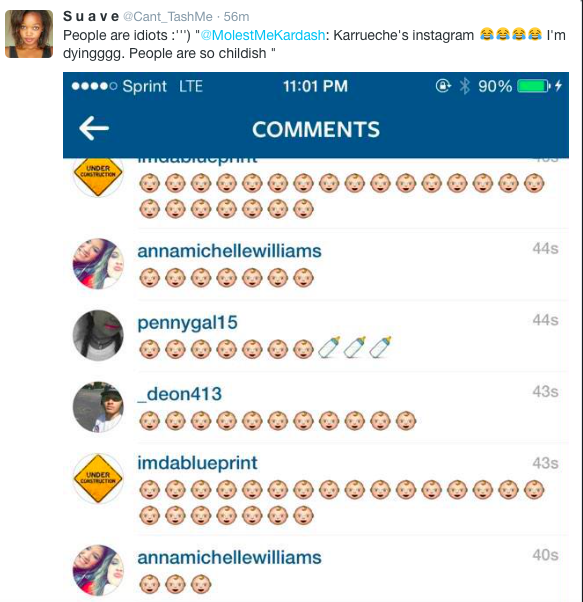Open the imdablueprint username posted 43s ago
This screenshot has height=602, width=583.
pos(197,463)
